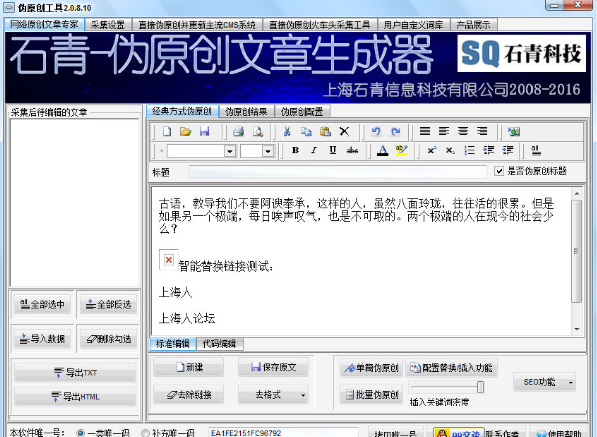
Task: Insert an image with the picture icon
Action: pos(514,132)
